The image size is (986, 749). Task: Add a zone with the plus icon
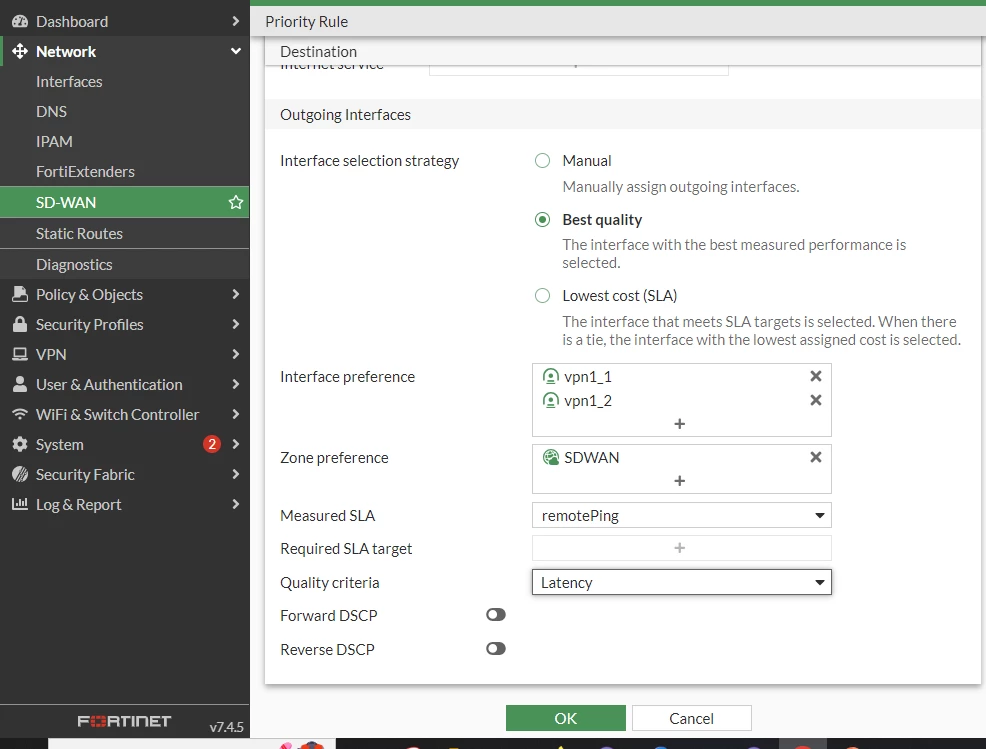pyautogui.click(x=679, y=481)
